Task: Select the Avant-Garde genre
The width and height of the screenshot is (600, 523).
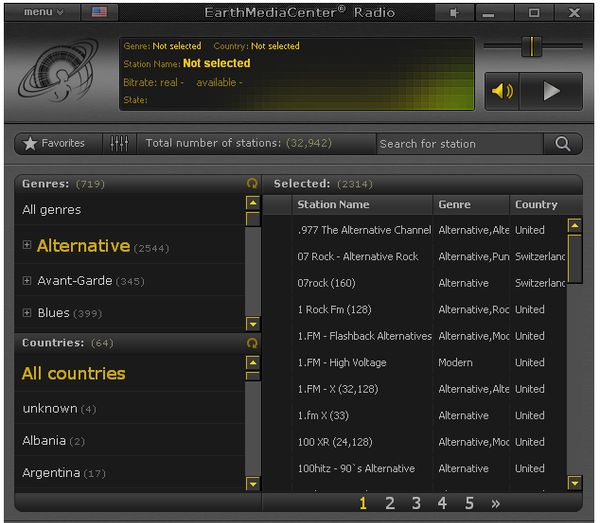Action: click(x=75, y=281)
